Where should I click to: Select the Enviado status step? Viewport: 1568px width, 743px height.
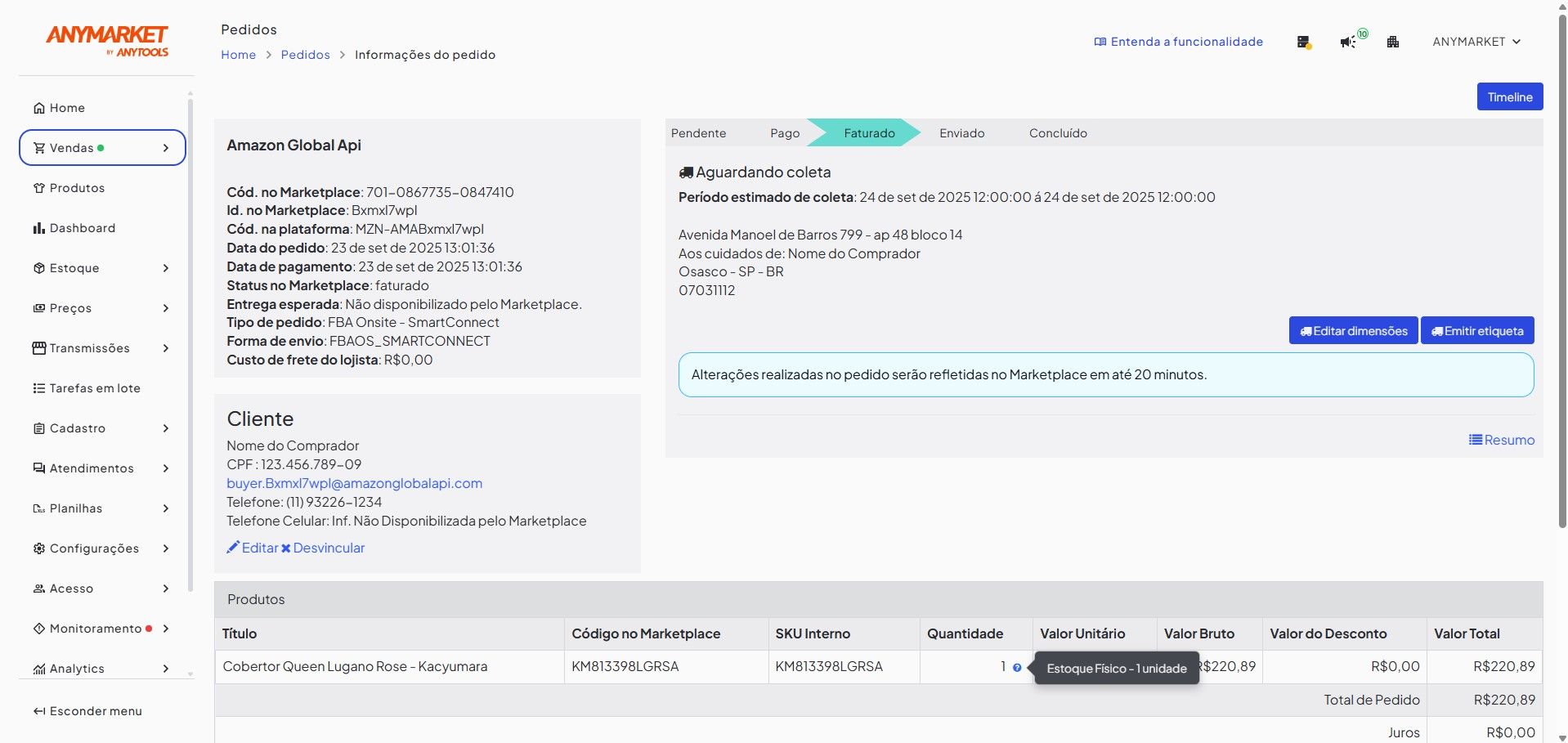click(962, 133)
